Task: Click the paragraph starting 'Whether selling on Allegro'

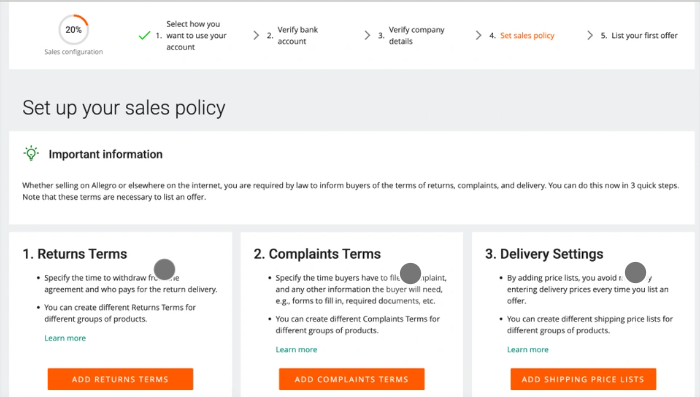Action: (351, 191)
